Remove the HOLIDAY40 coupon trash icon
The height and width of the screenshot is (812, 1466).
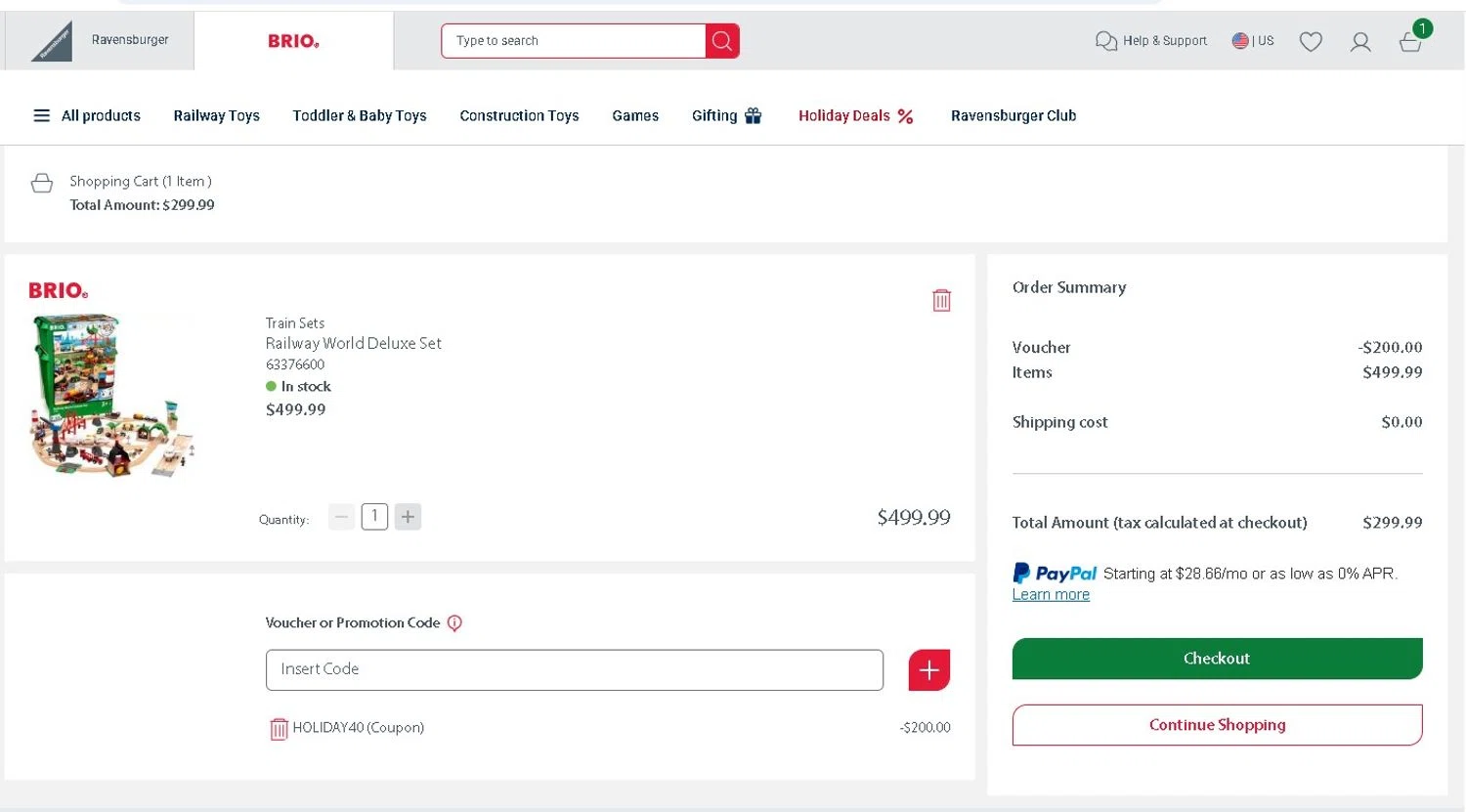coord(279,729)
